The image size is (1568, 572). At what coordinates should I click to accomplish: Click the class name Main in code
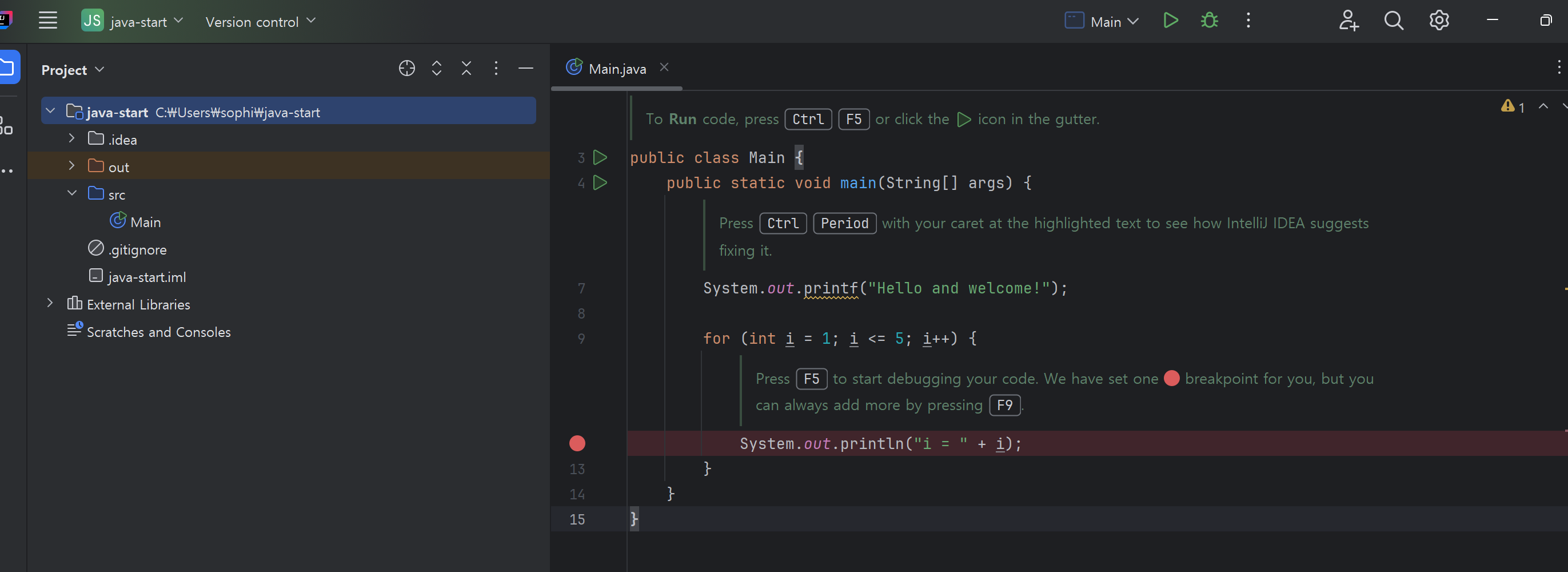click(767, 158)
